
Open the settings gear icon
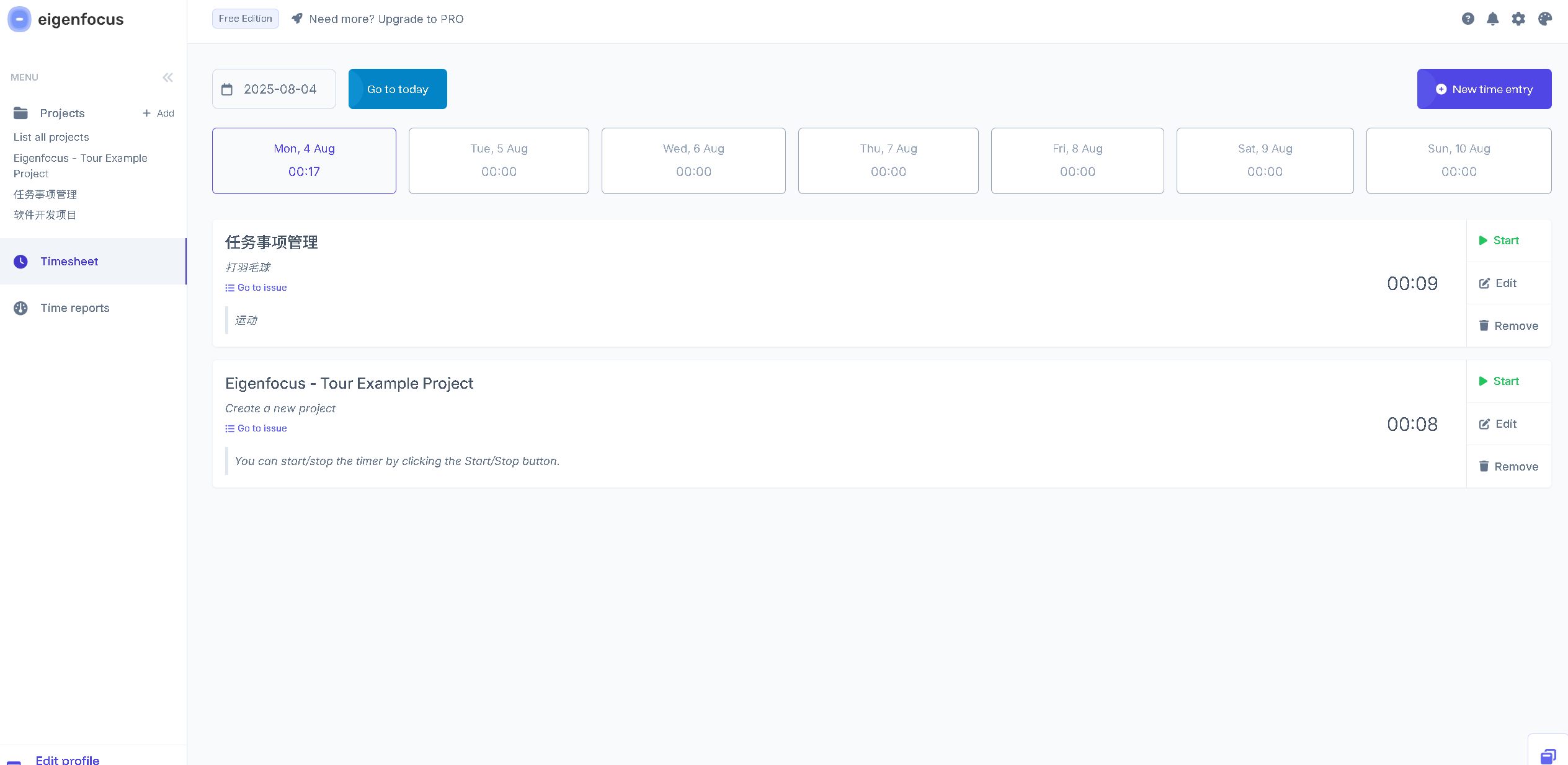point(1518,19)
